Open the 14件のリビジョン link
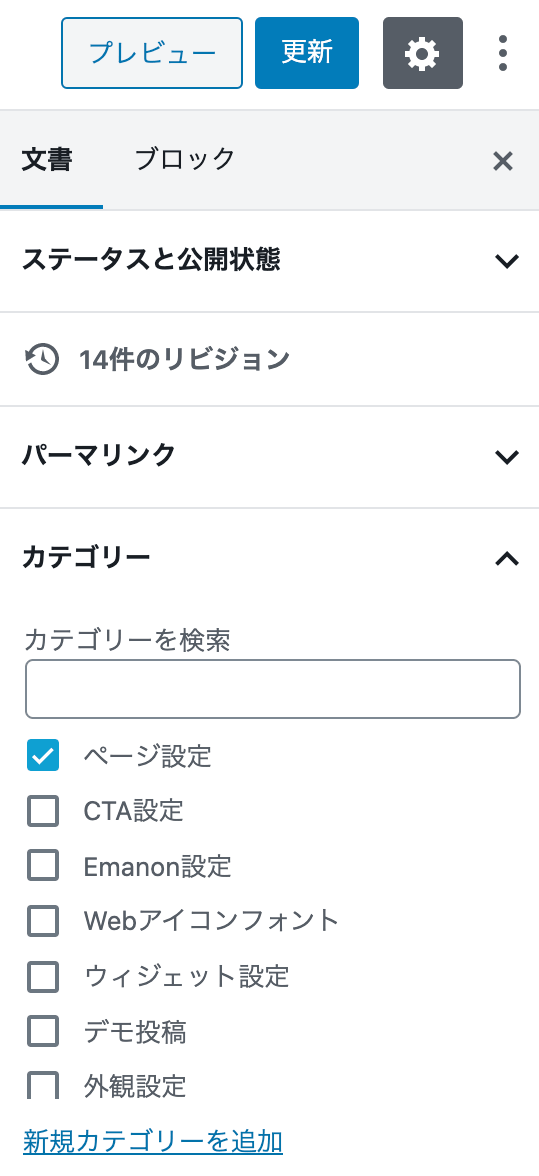The height and width of the screenshot is (1176, 539). click(184, 359)
